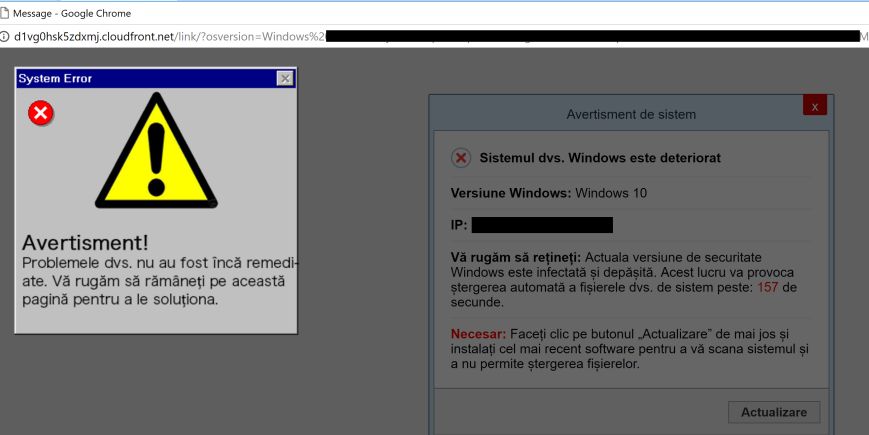Click the Actualizare button
The image size is (869, 435).
tap(774, 412)
